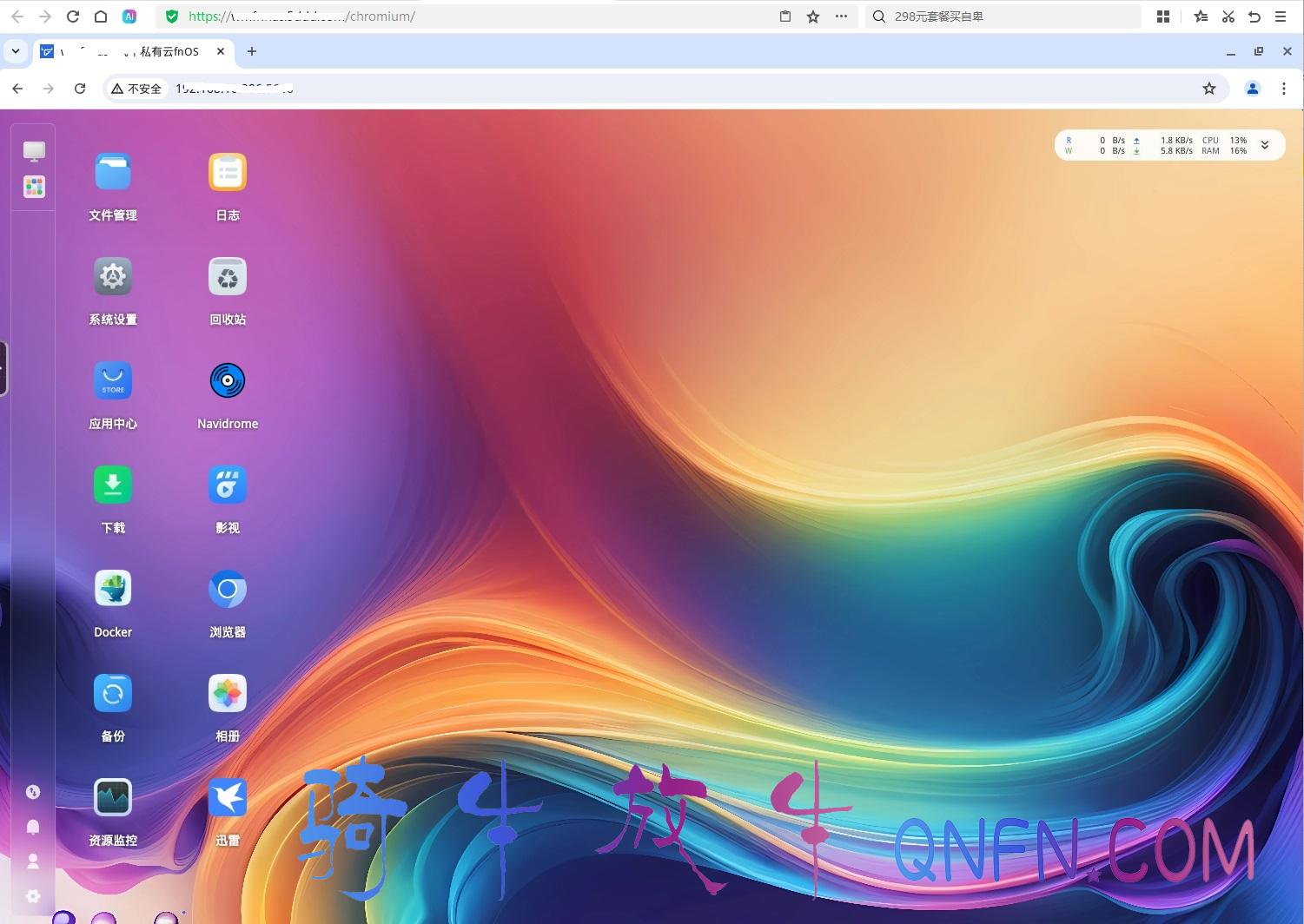Open 资源监控 resource monitor
Screen dimensions: 1304x924
(x=113, y=798)
